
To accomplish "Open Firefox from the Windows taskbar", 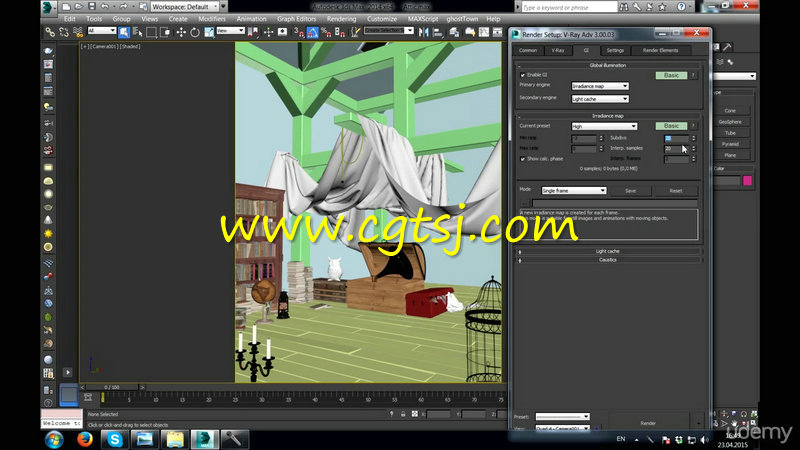I will [x=85, y=439].
